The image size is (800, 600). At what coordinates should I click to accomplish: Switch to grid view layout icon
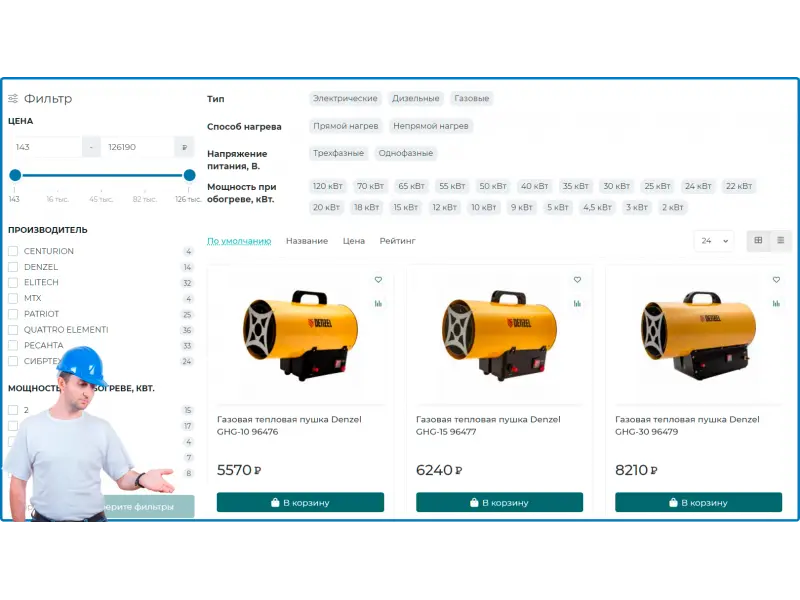(x=758, y=241)
